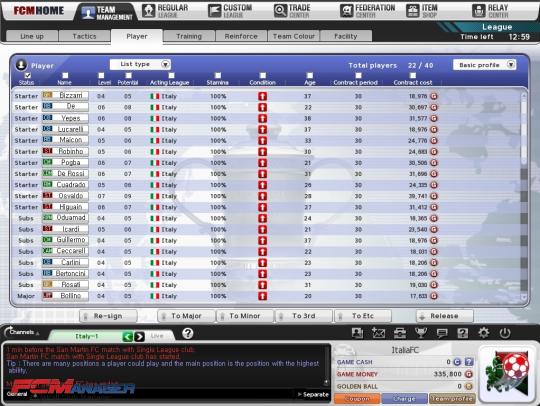
Task: Open Relay Center
Action: coord(490,11)
